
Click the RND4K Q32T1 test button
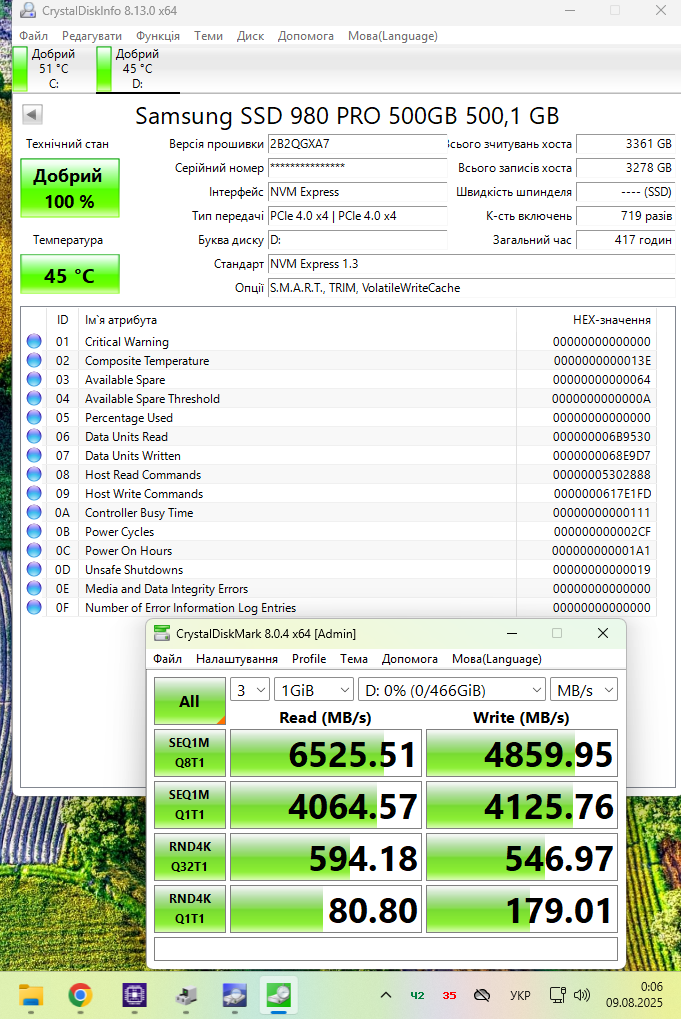pos(190,857)
